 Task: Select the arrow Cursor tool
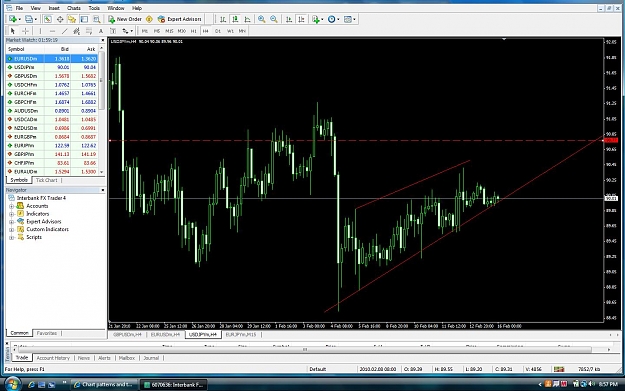click(13, 31)
